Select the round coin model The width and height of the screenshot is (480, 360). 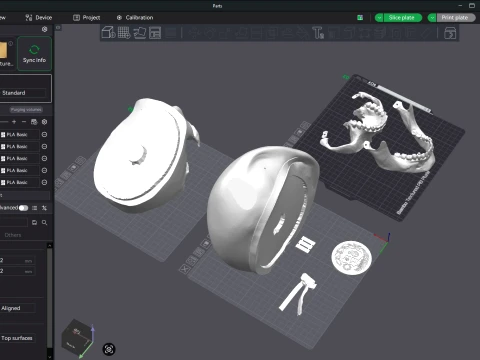click(x=351, y=258)
